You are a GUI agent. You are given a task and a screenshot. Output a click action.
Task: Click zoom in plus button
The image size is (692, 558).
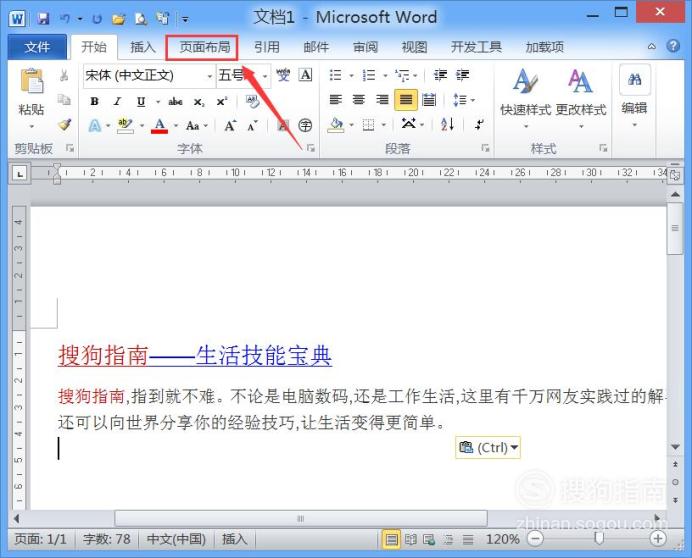click(x=658, y=539)
